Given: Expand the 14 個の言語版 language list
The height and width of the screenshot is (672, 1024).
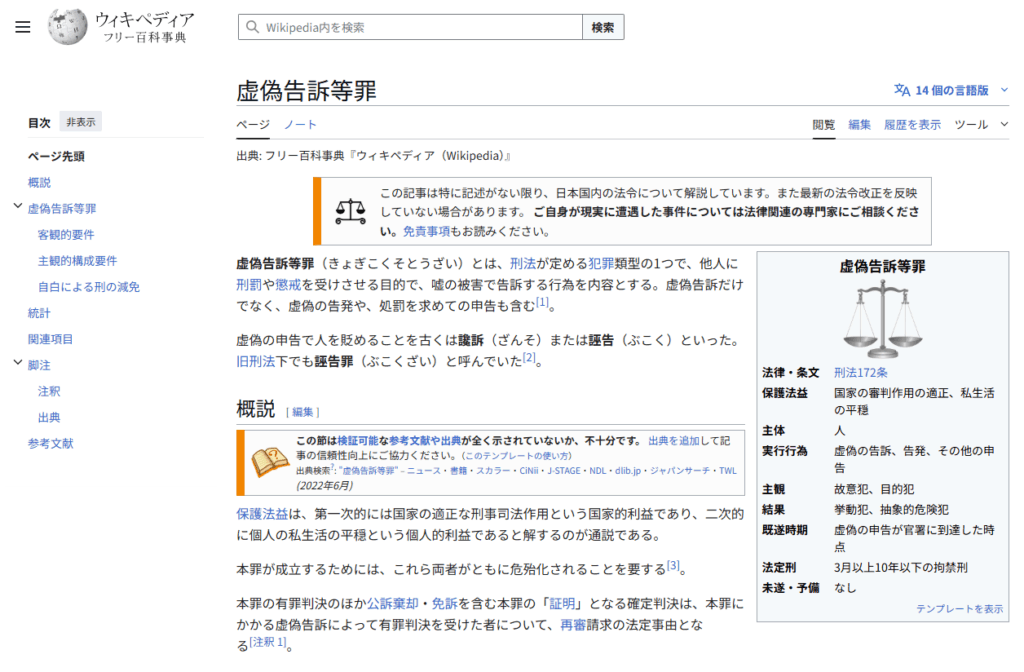Looking at the screenshot, I should tap(952, 90).
